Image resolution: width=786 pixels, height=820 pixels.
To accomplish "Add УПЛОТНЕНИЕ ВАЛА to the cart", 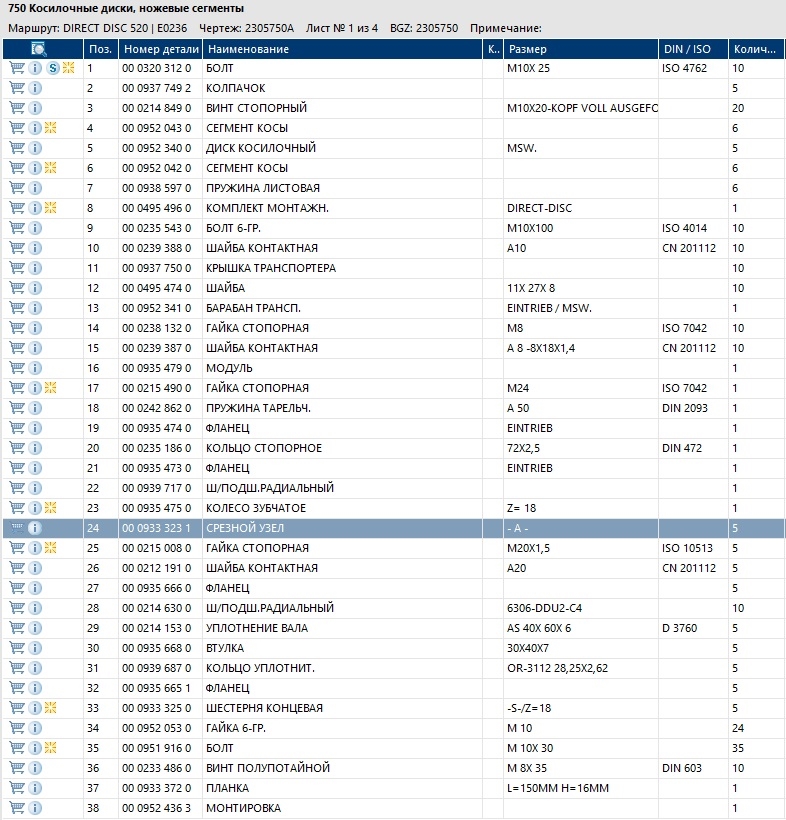I will click(17, 628).
